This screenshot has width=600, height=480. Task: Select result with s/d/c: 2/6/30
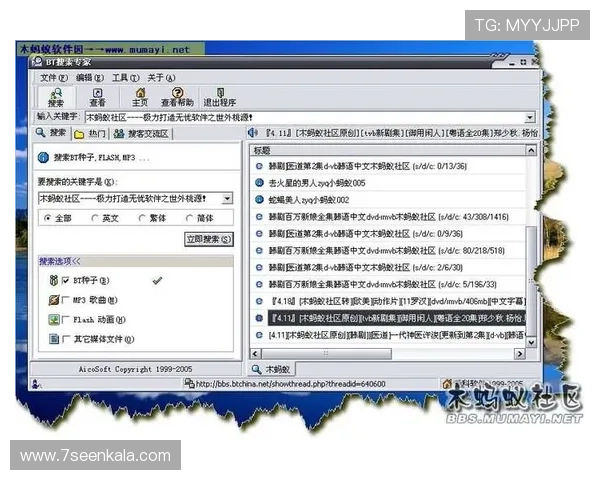pyautogui.click(x=388, y=267)
